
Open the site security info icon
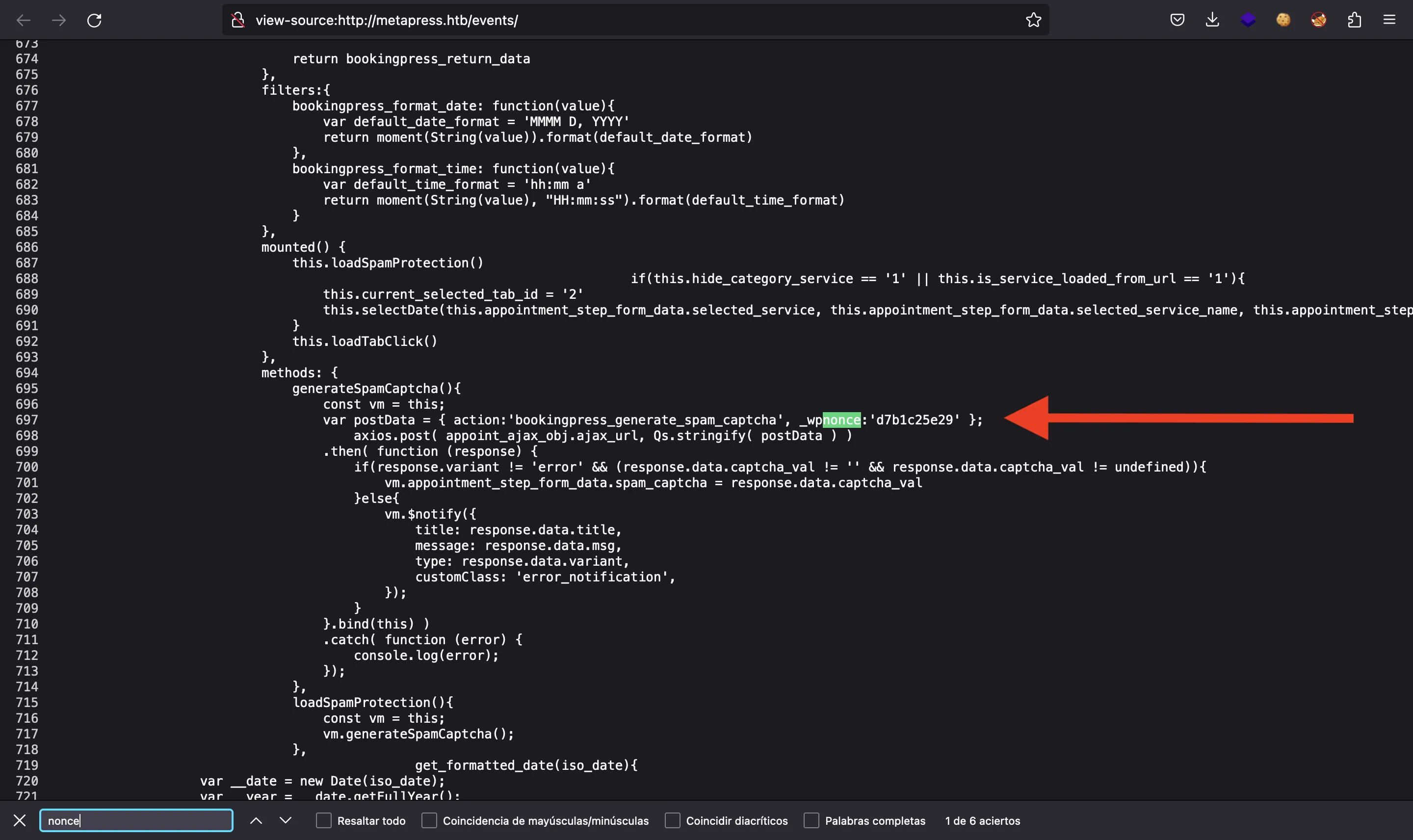[238, 21]
